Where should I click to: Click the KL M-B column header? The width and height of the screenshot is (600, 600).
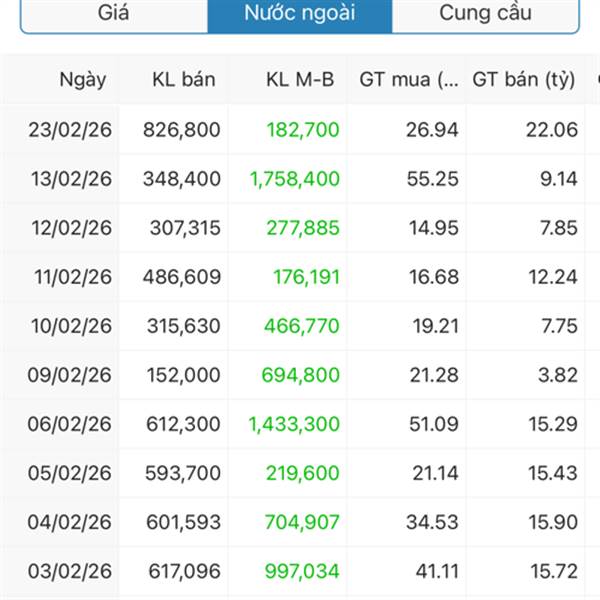click(300, 79)
